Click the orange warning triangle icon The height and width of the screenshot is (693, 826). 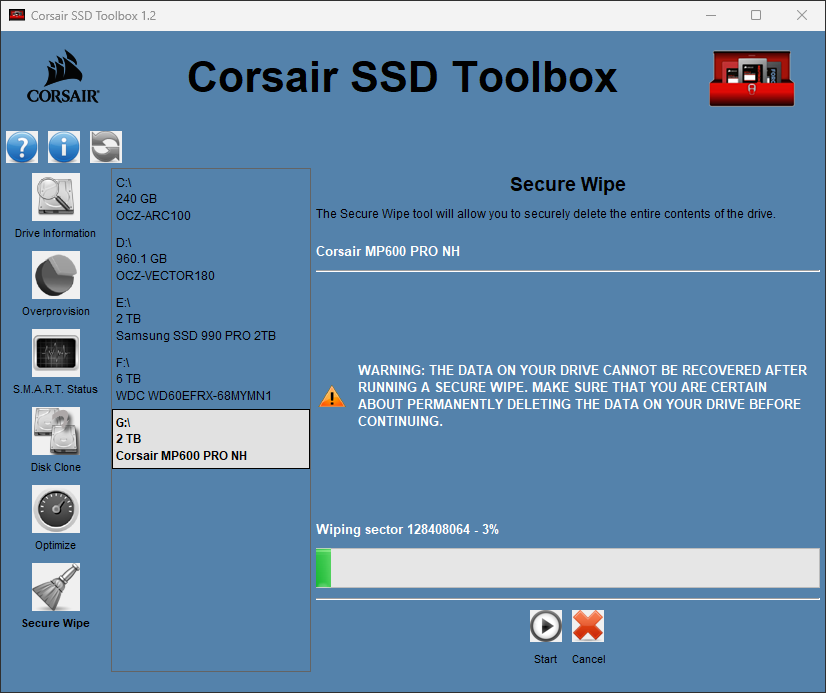(332, 397)
